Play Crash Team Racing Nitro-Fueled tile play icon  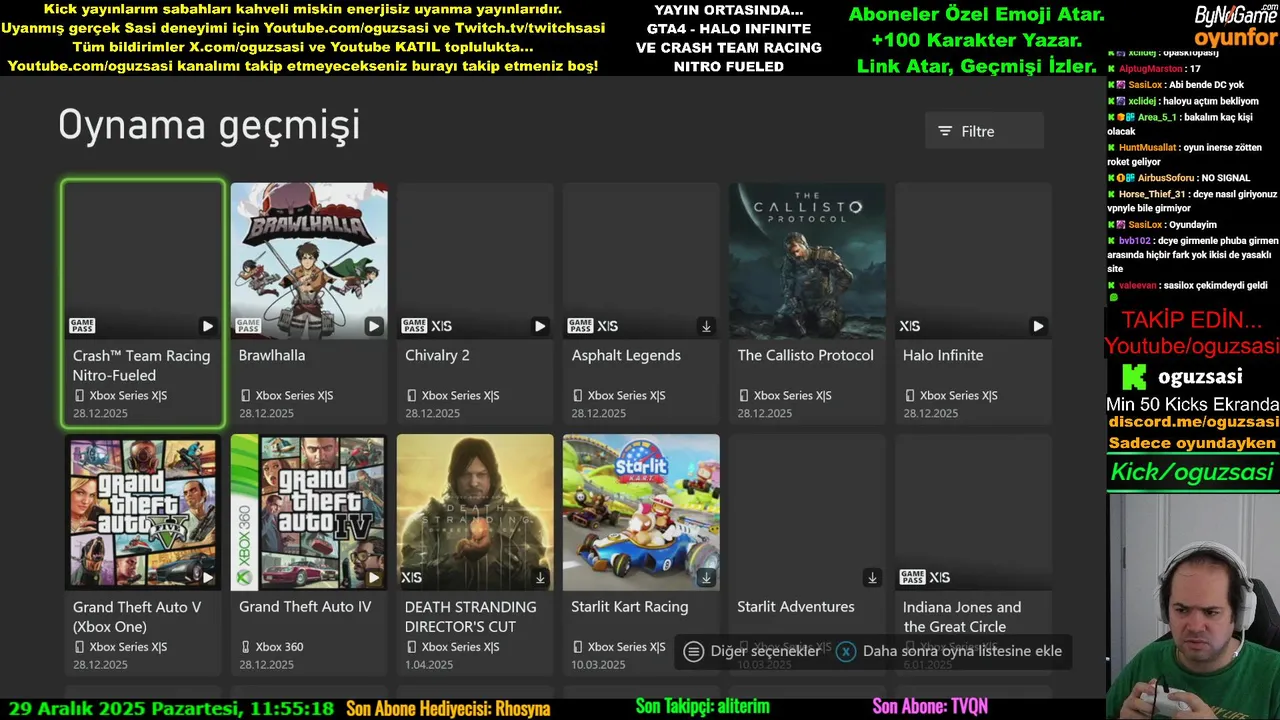tap(207, 326)
